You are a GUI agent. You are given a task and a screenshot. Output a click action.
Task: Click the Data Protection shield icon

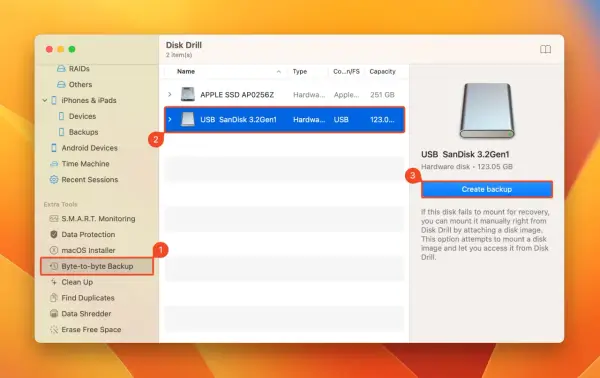point(54,234)
